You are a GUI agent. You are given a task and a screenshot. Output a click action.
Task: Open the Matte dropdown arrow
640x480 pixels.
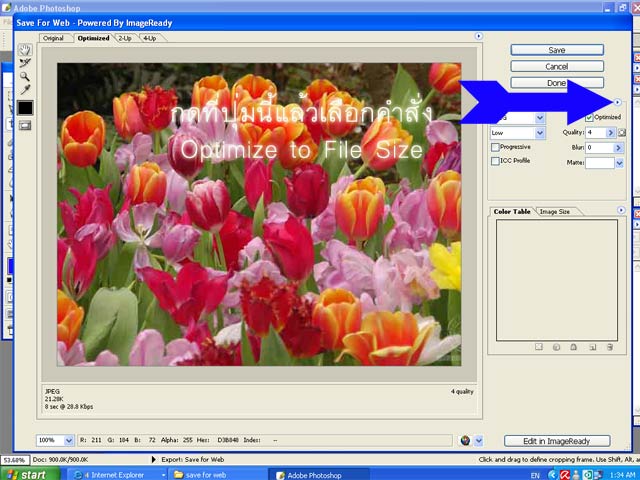619,163
